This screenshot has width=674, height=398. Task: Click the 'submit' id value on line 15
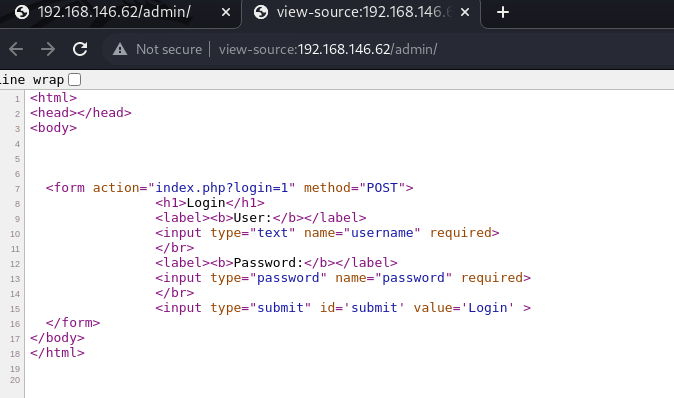coord(374,308)
